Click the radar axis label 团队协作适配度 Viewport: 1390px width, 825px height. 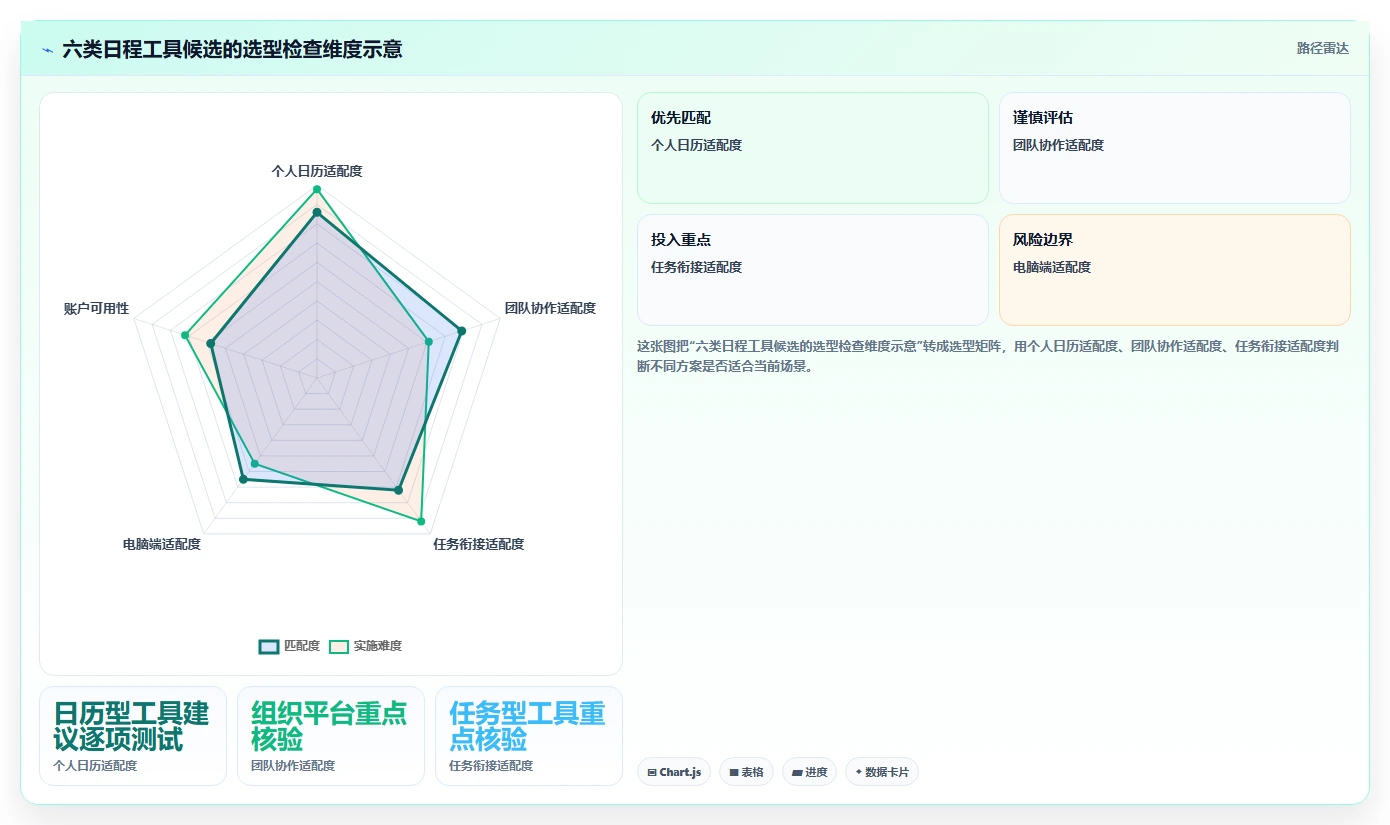[x=550, y=308]
